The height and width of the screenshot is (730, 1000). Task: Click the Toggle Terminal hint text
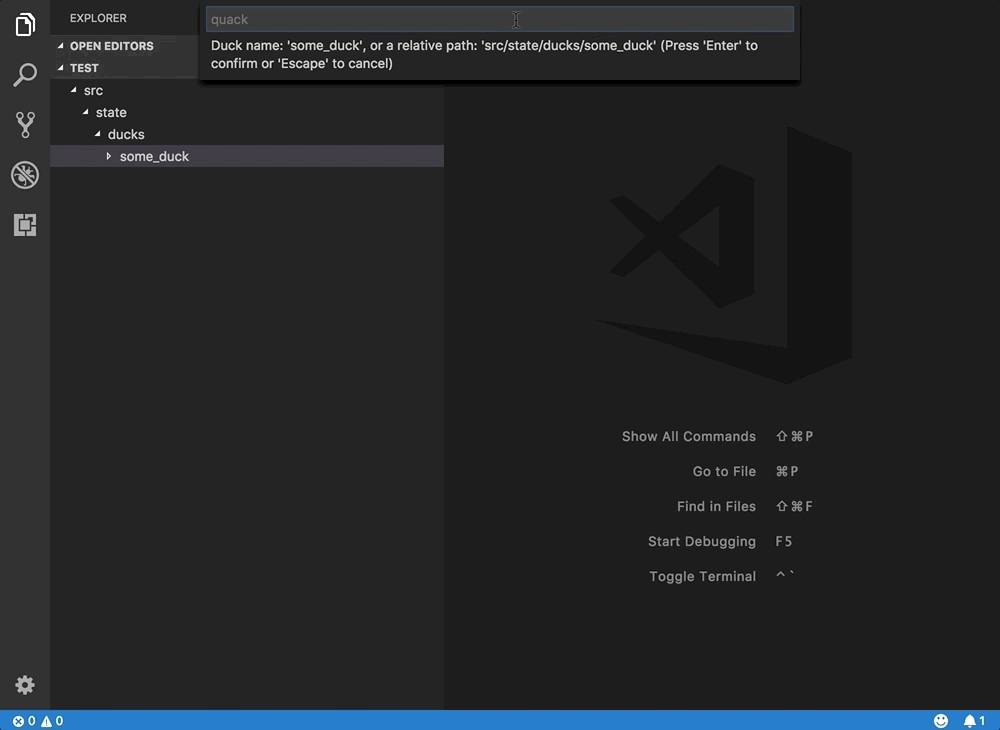[702, 577]
